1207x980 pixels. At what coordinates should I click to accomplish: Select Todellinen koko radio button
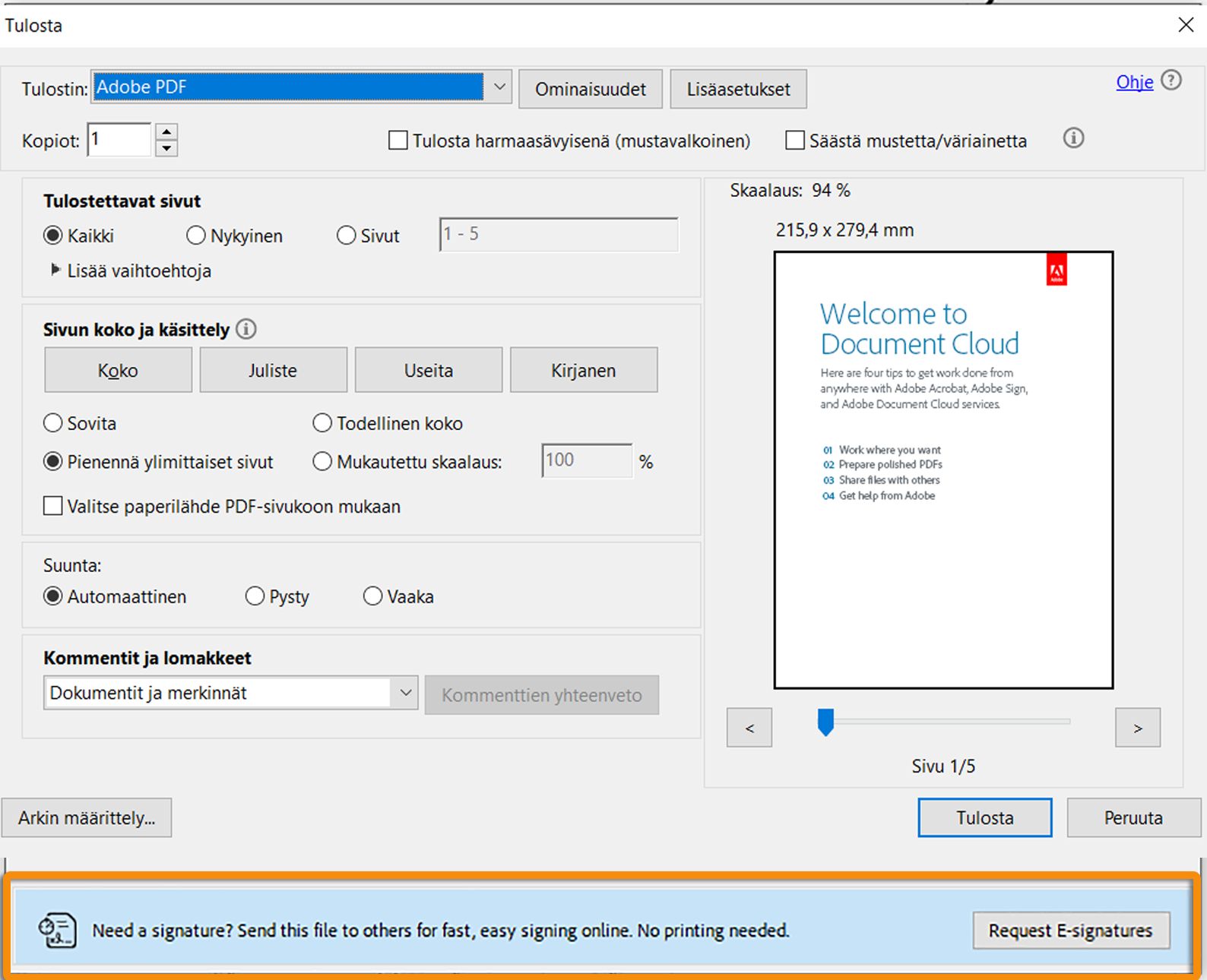click(322, 423)
